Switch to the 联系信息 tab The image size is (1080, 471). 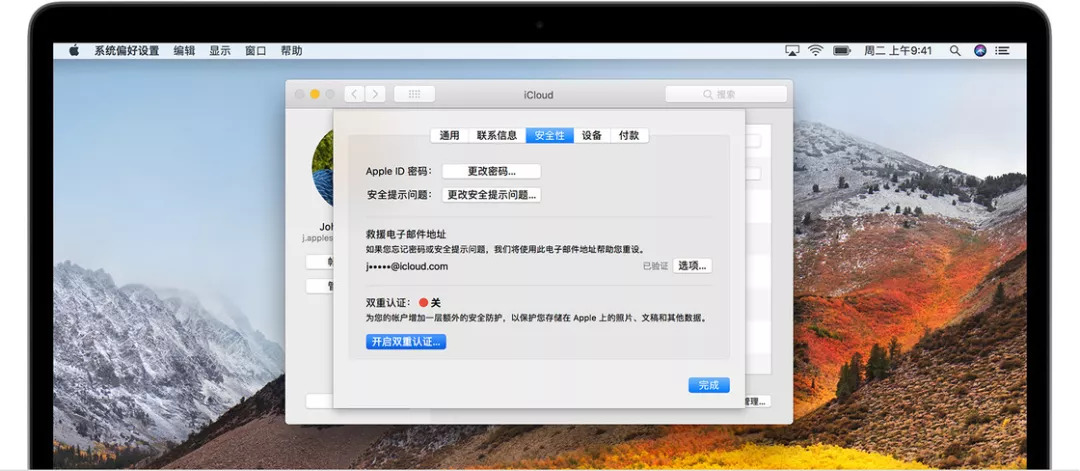(x=497, y=136)
